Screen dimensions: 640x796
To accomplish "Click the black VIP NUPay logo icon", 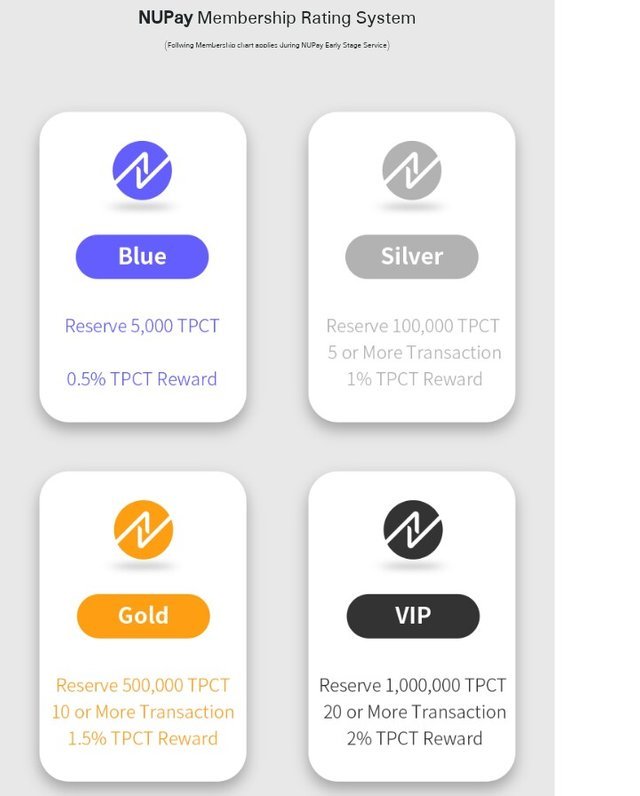I will tap(413, 529).
